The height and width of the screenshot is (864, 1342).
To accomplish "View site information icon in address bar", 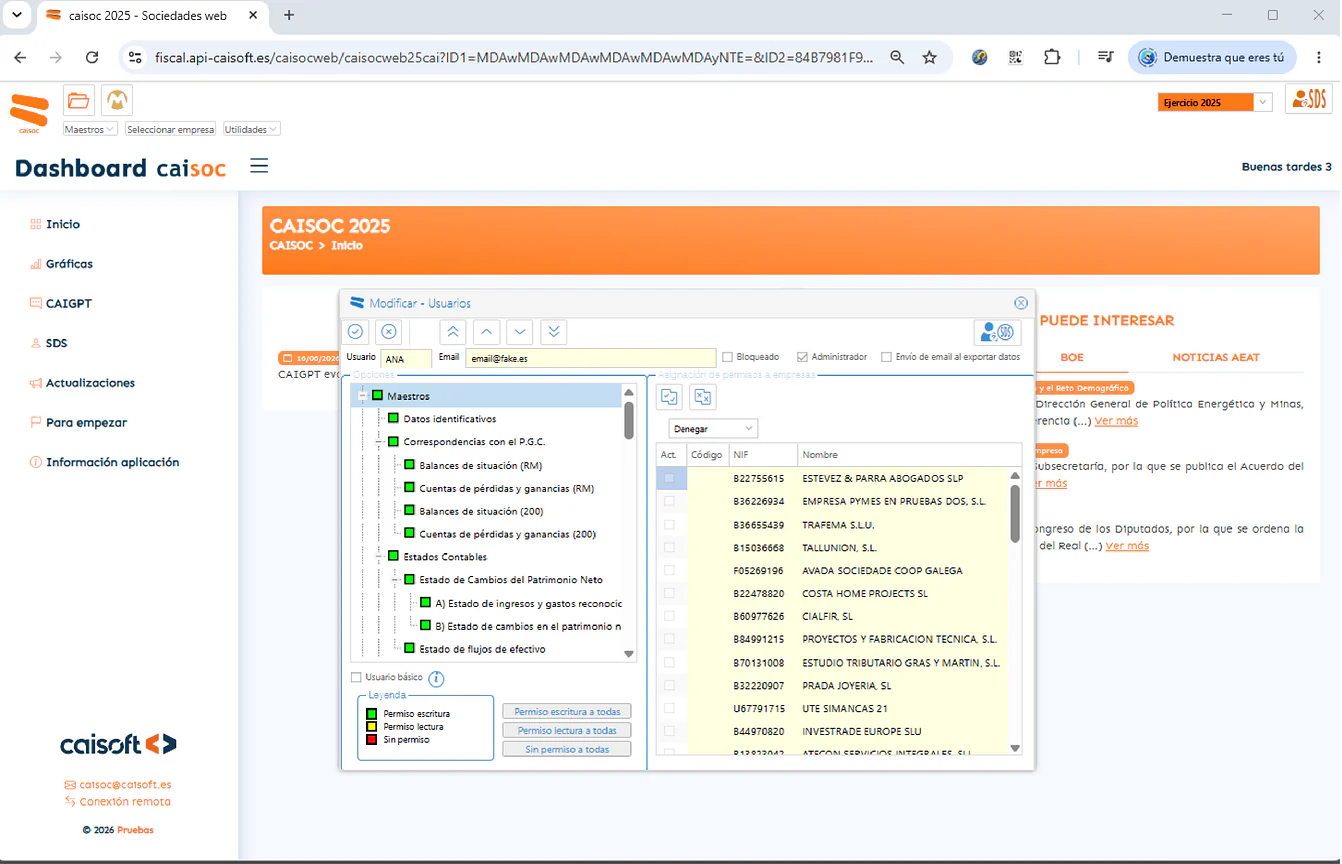I will point(135,58).
